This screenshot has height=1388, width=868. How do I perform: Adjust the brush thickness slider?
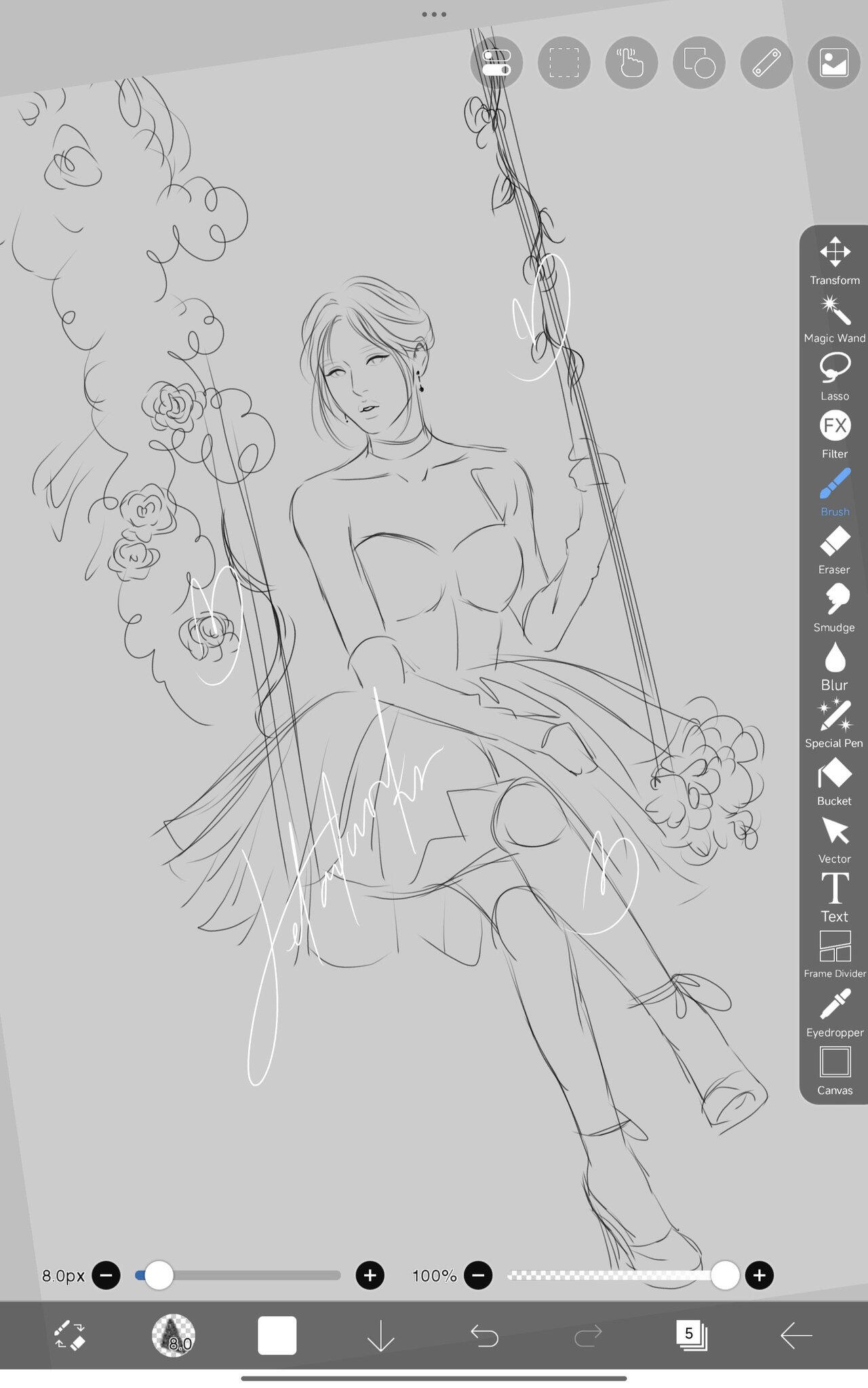click(238, 1275)
